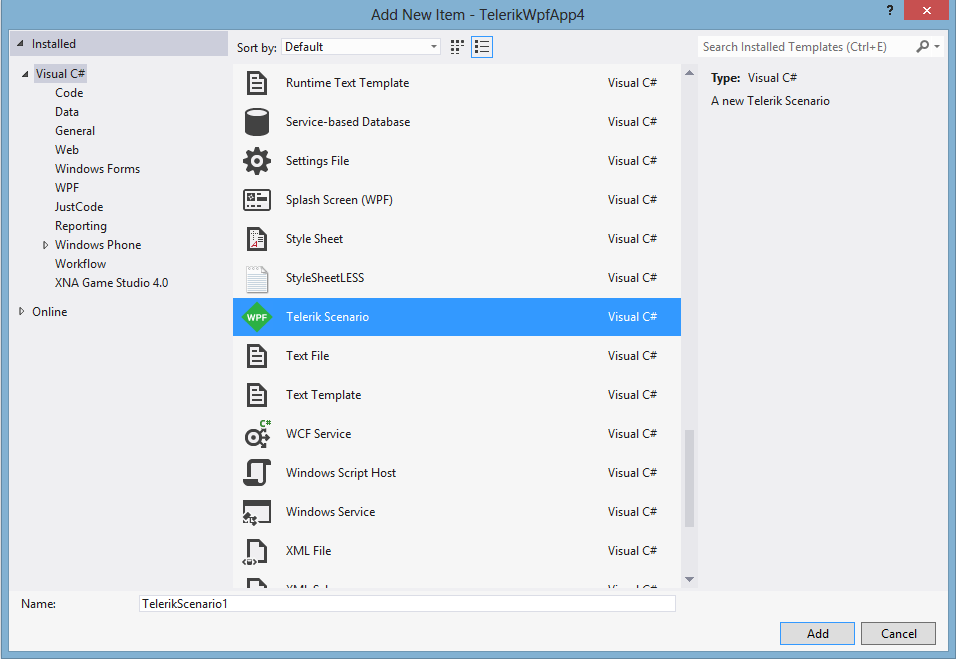956x659 pixels.
Task: Close the Add New Item dialog
Action: 926,10
